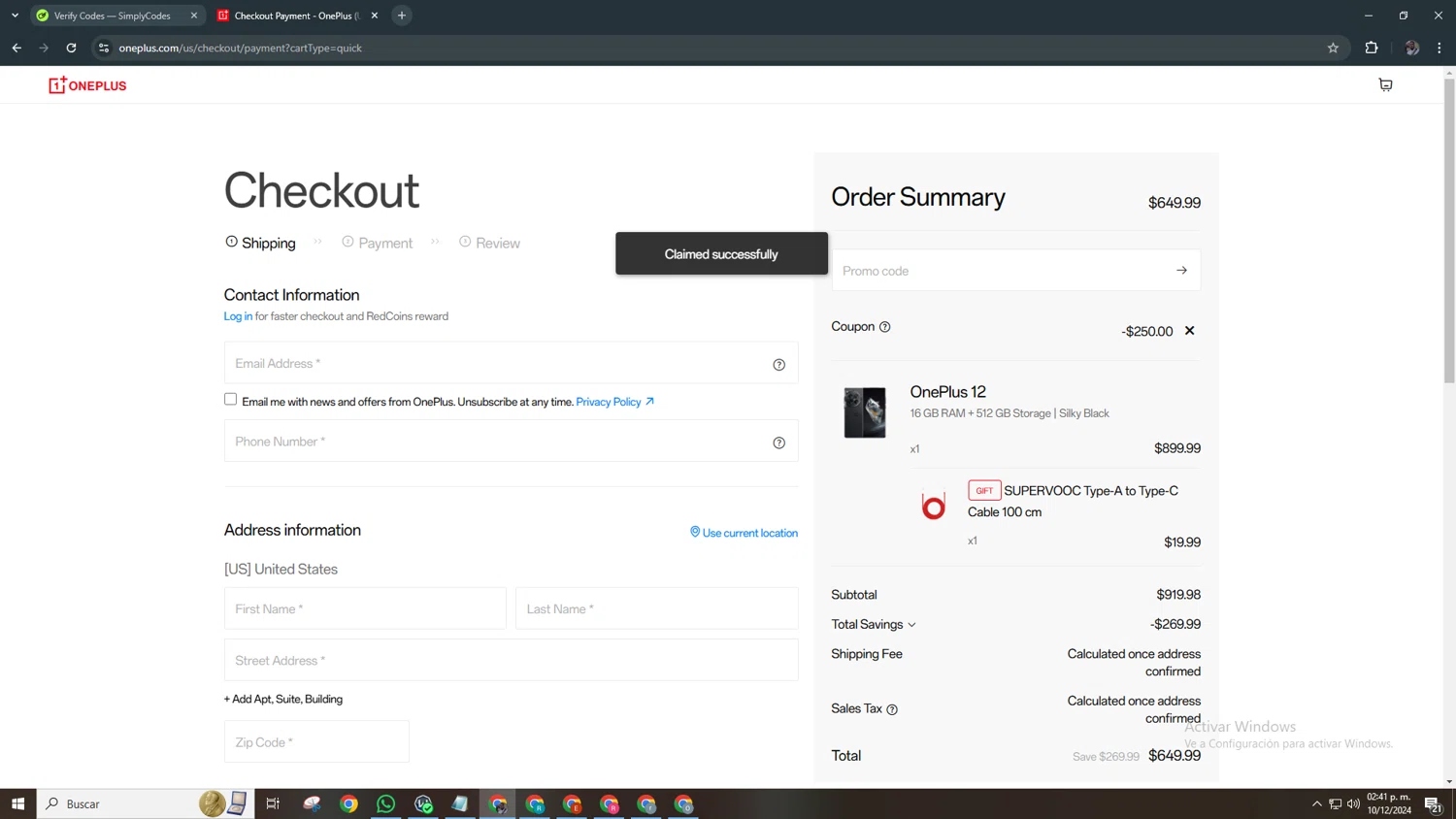Viewport: 1456px width, 819px height.
Task: Open OnePlus 12 product thumbnail
Action: (865, 412)
